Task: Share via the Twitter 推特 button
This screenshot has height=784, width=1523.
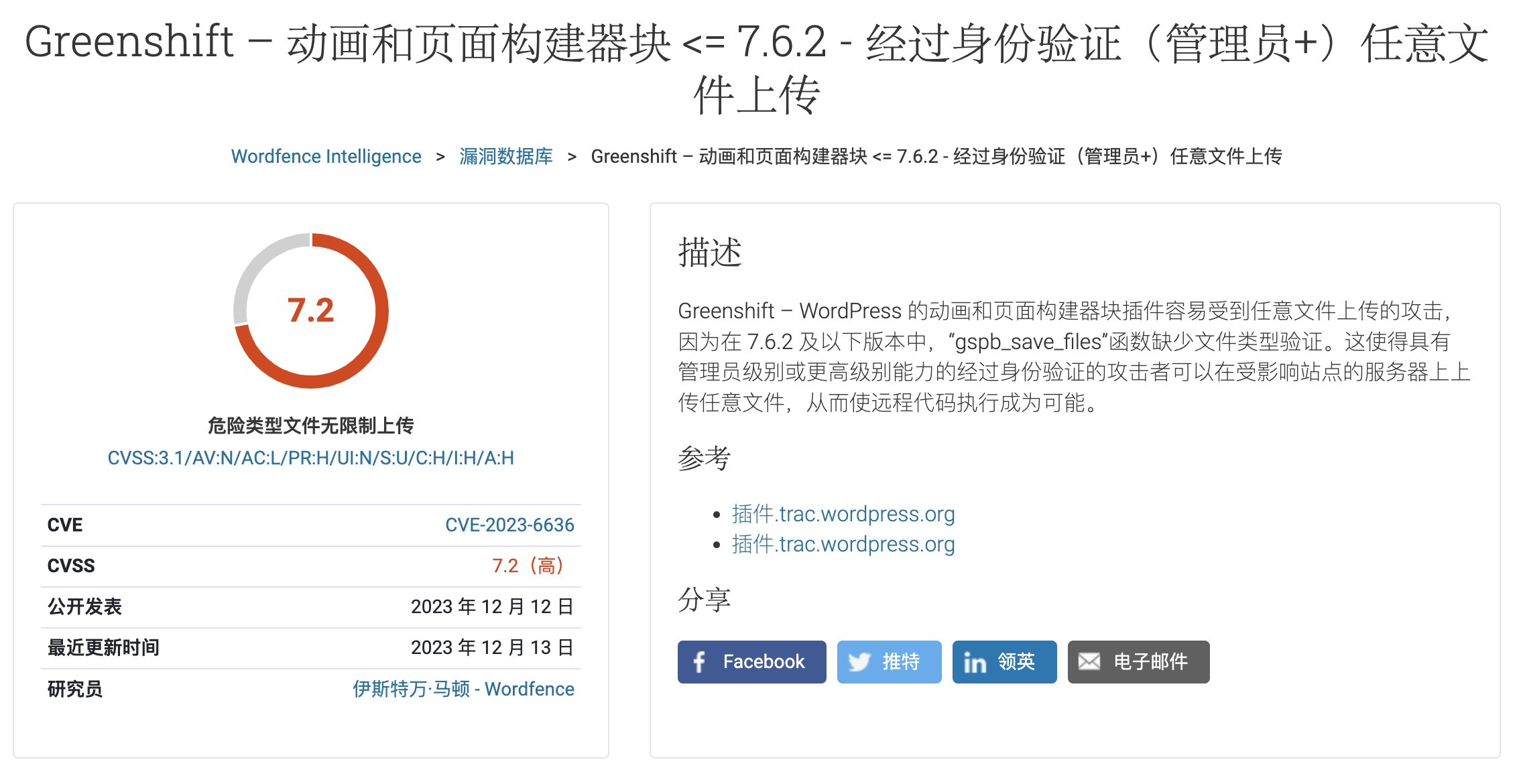Action: tap(889, 661)
